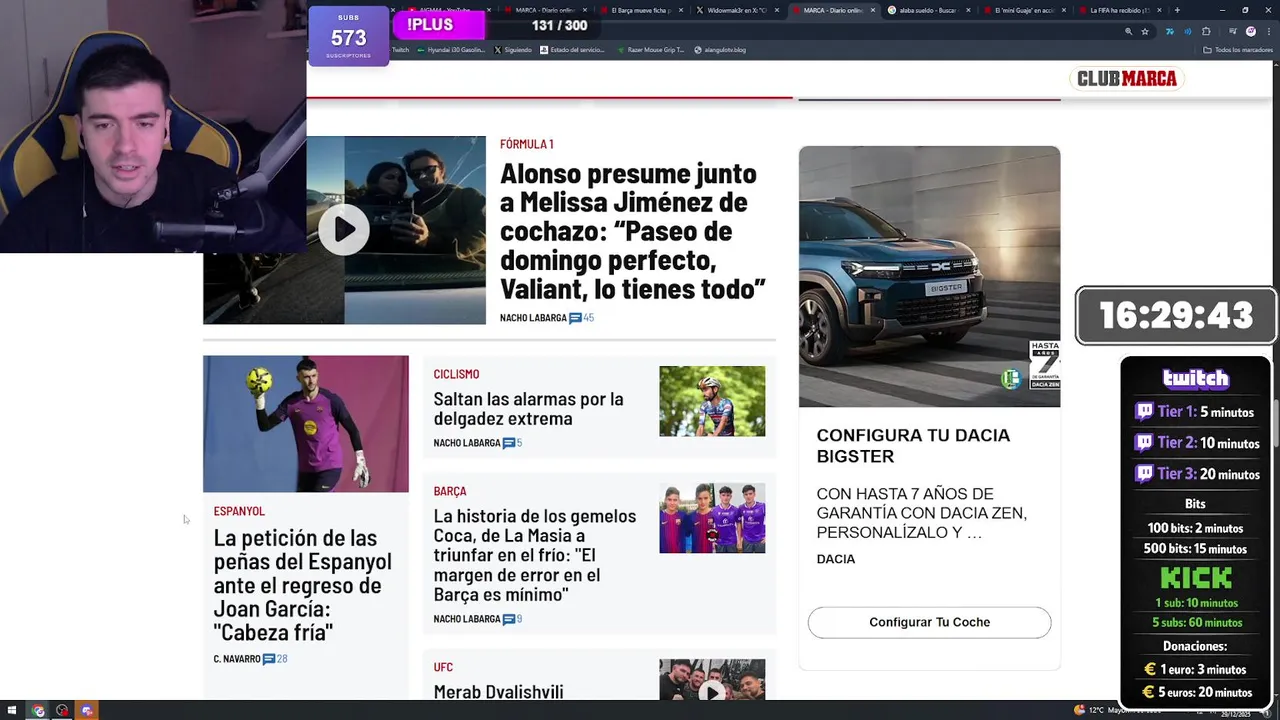Open the CICLISMO section label
Image resolution: width=1280 pixels, height=720 pixels.
[x=456, y=374]
